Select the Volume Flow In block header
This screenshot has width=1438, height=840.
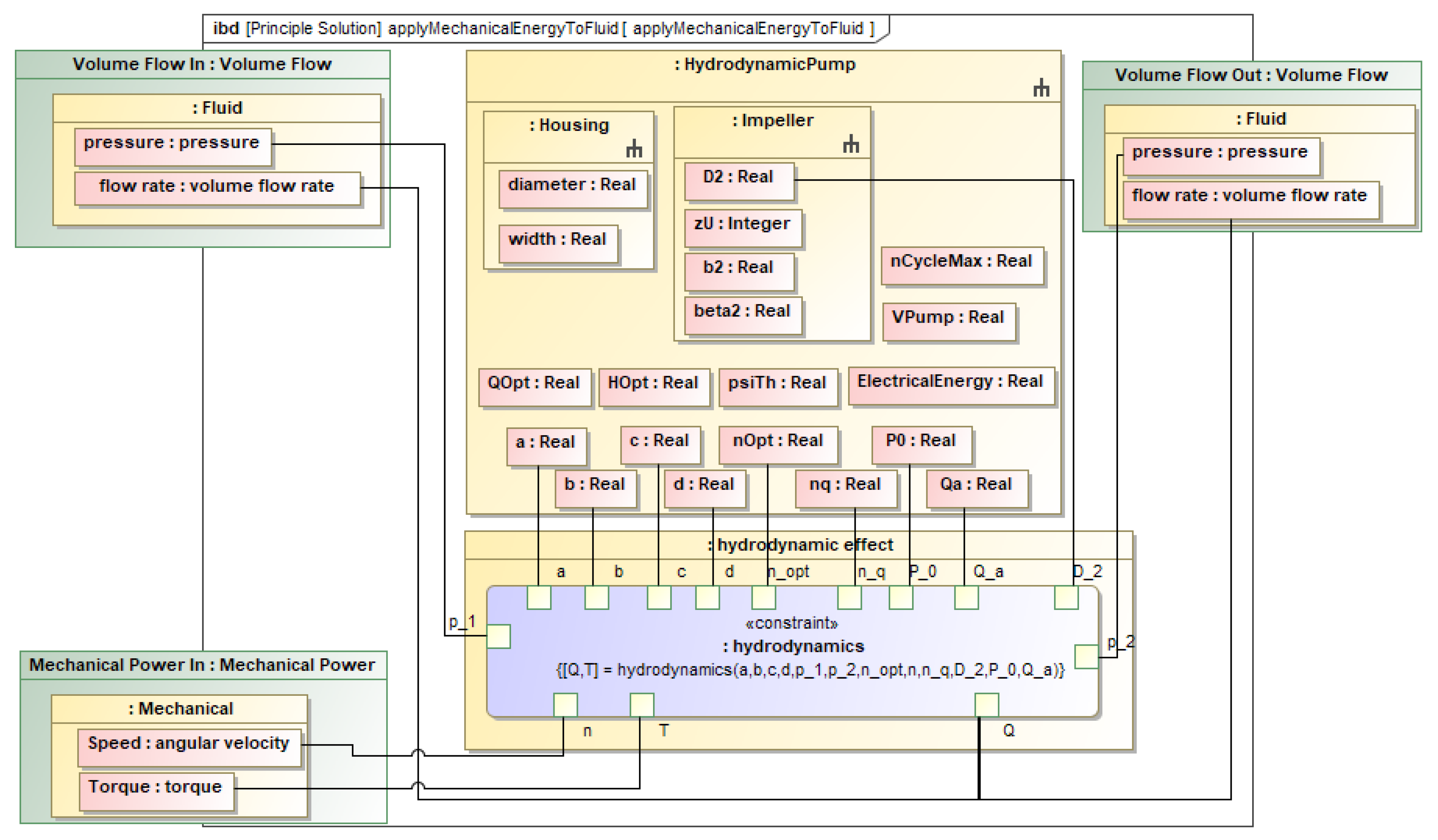[202, 64]
